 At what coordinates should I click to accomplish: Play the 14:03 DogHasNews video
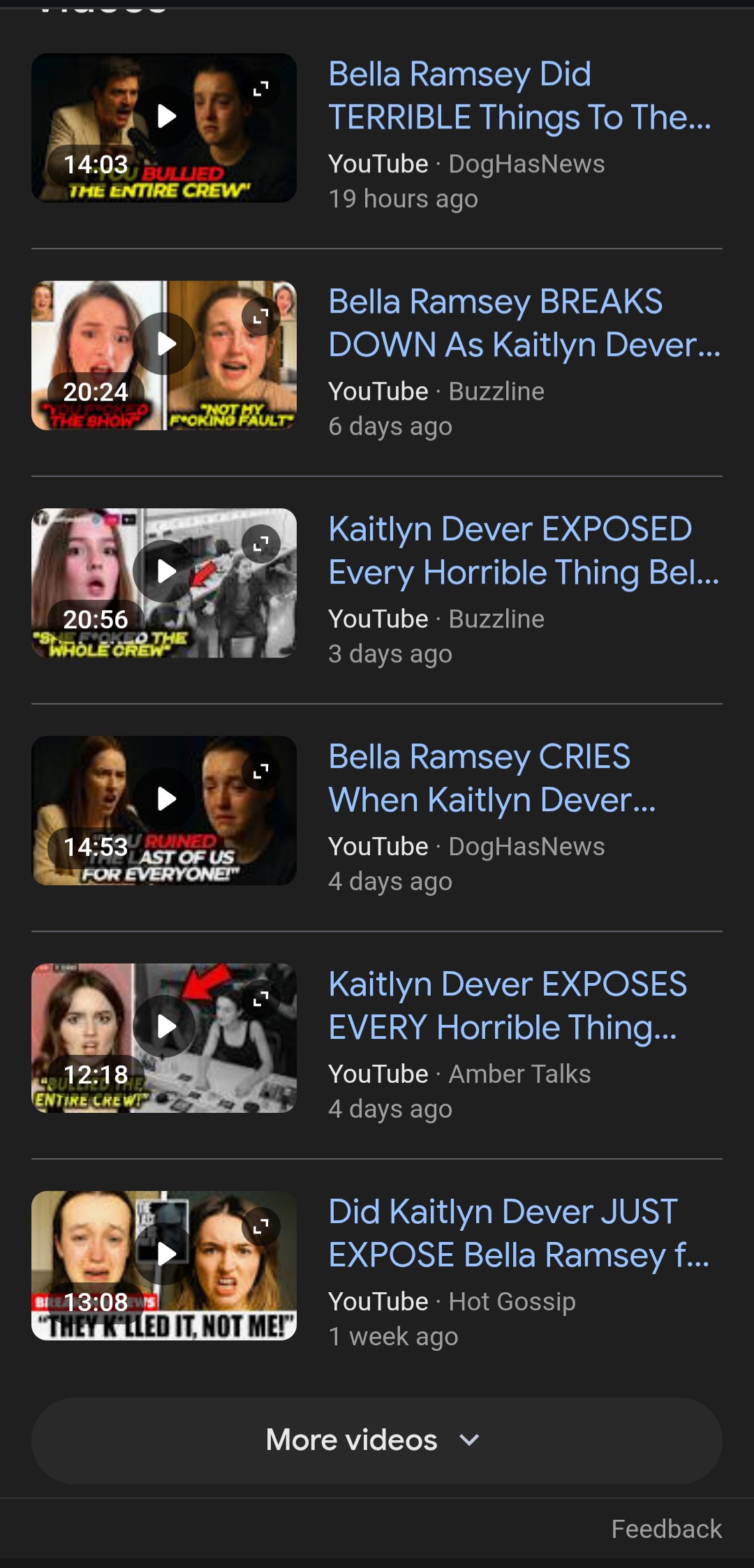point(165,116)
